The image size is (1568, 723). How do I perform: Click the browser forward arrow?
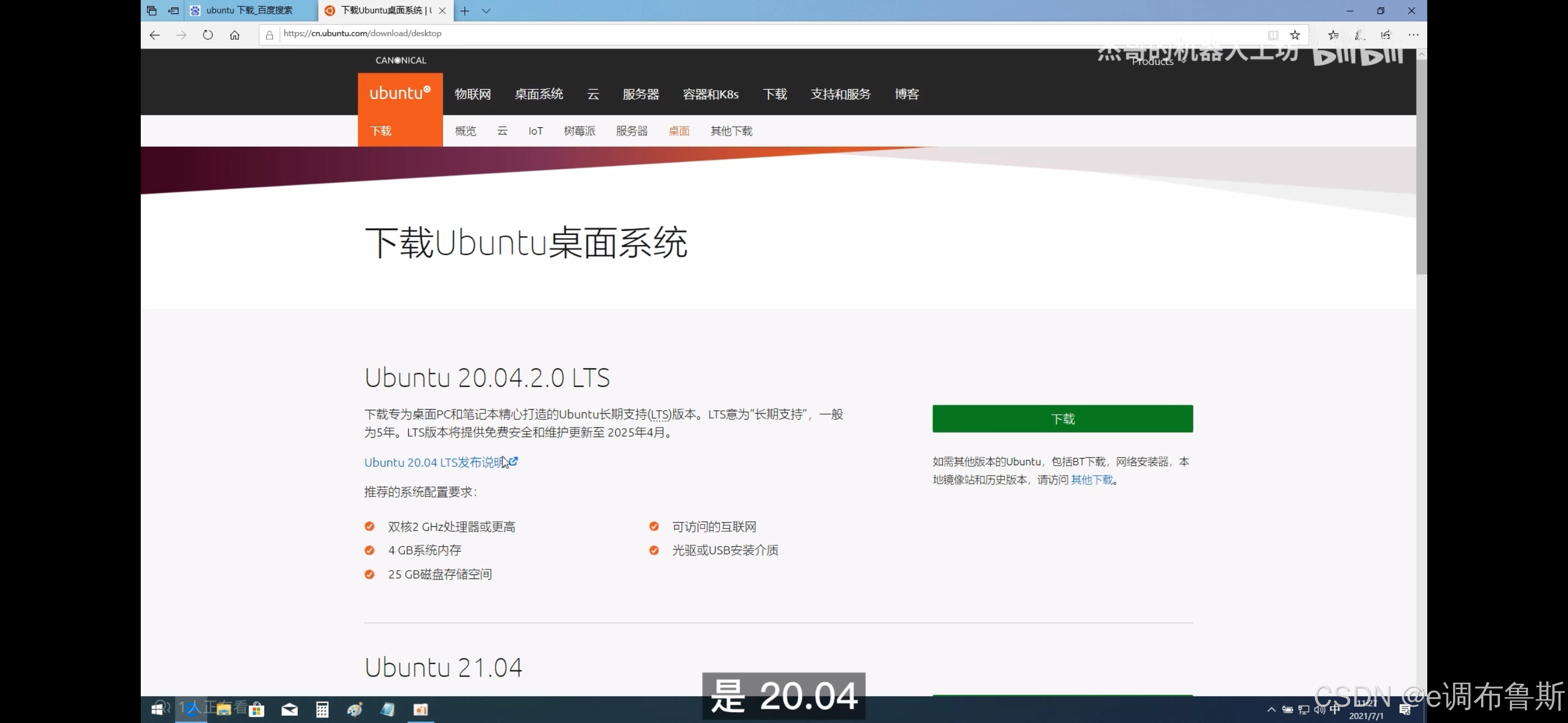point(181,35)
